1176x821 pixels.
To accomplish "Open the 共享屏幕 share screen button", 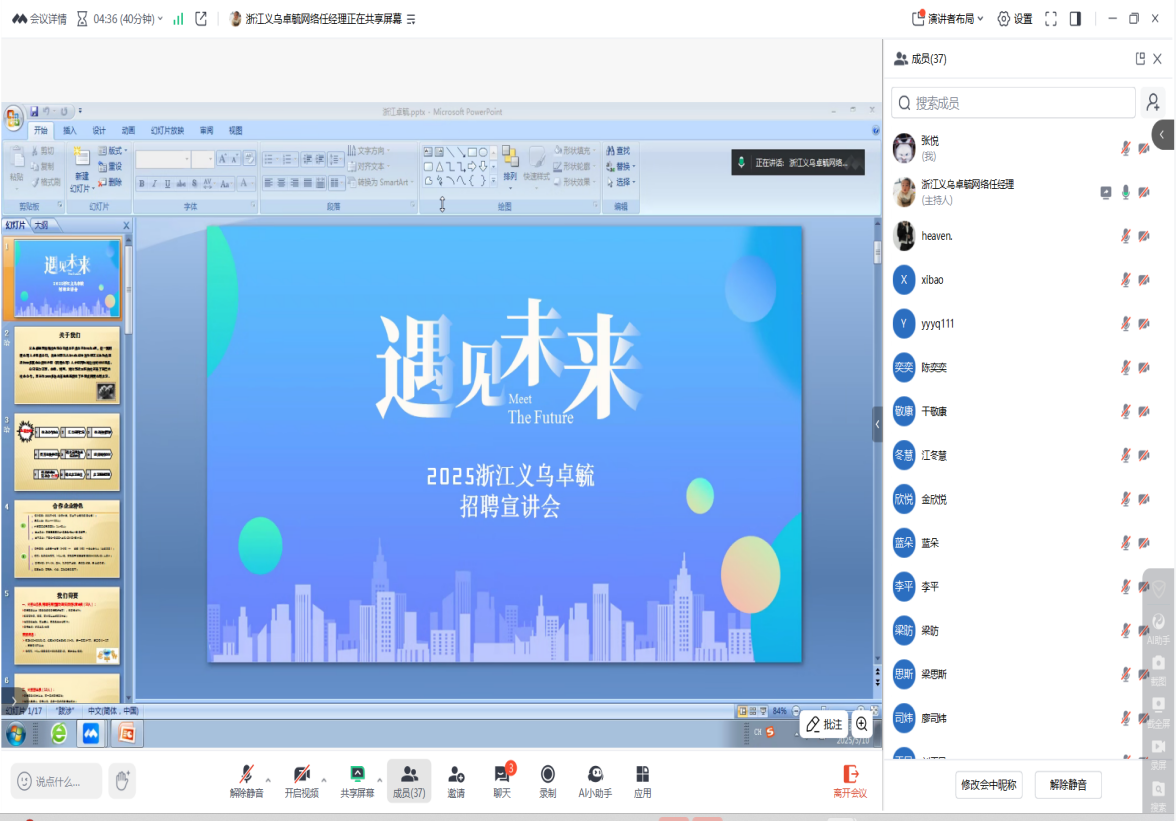I will (357, 781).
